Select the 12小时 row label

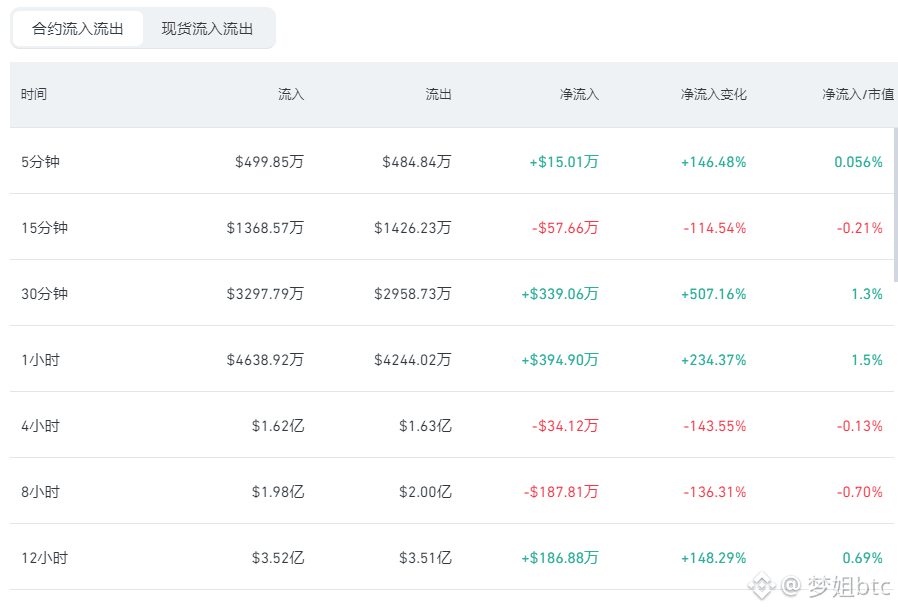pyautogui.click(x=45, y=558)
